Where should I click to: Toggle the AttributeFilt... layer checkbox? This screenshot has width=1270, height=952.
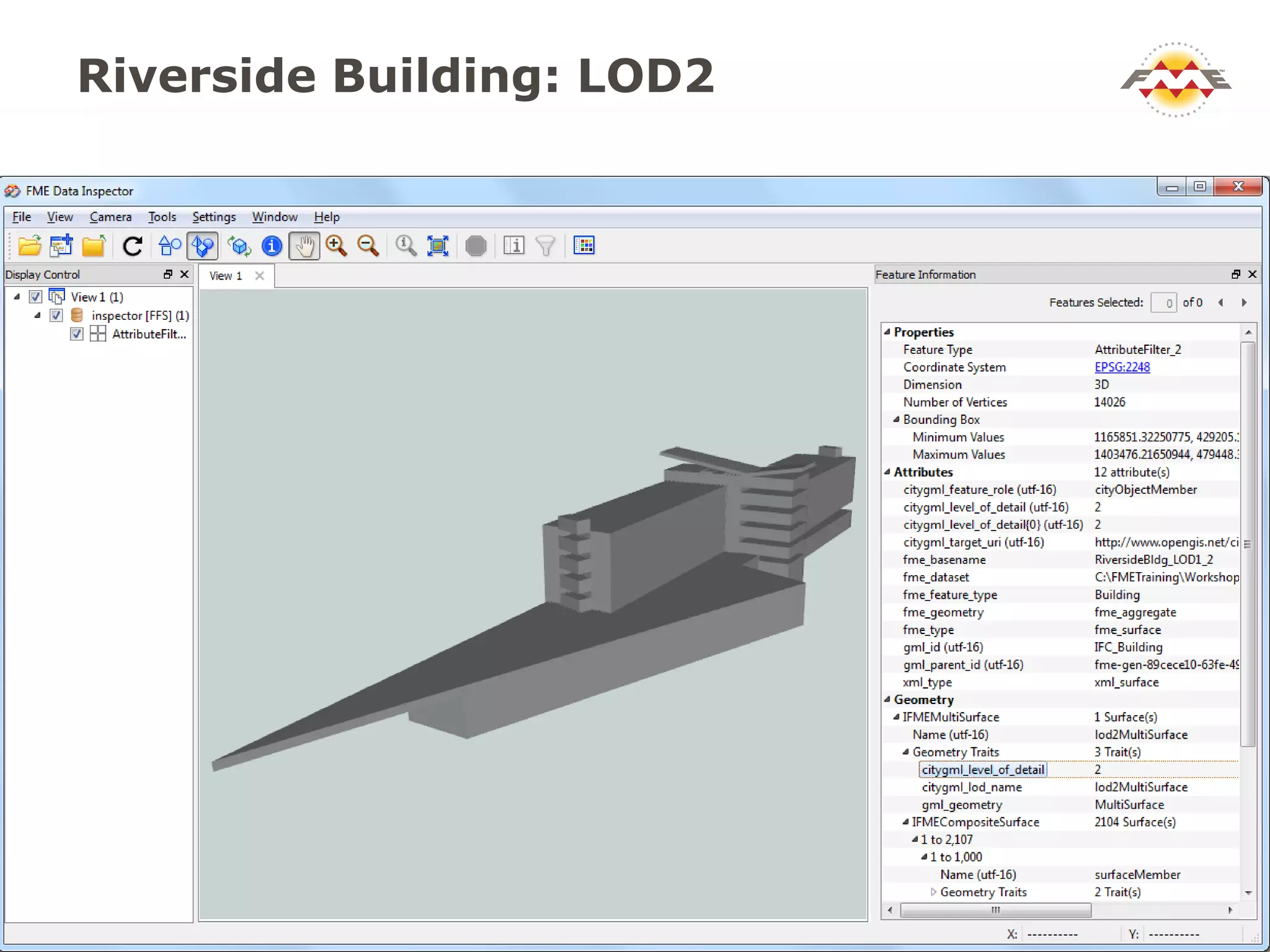[x=76, y=334]
